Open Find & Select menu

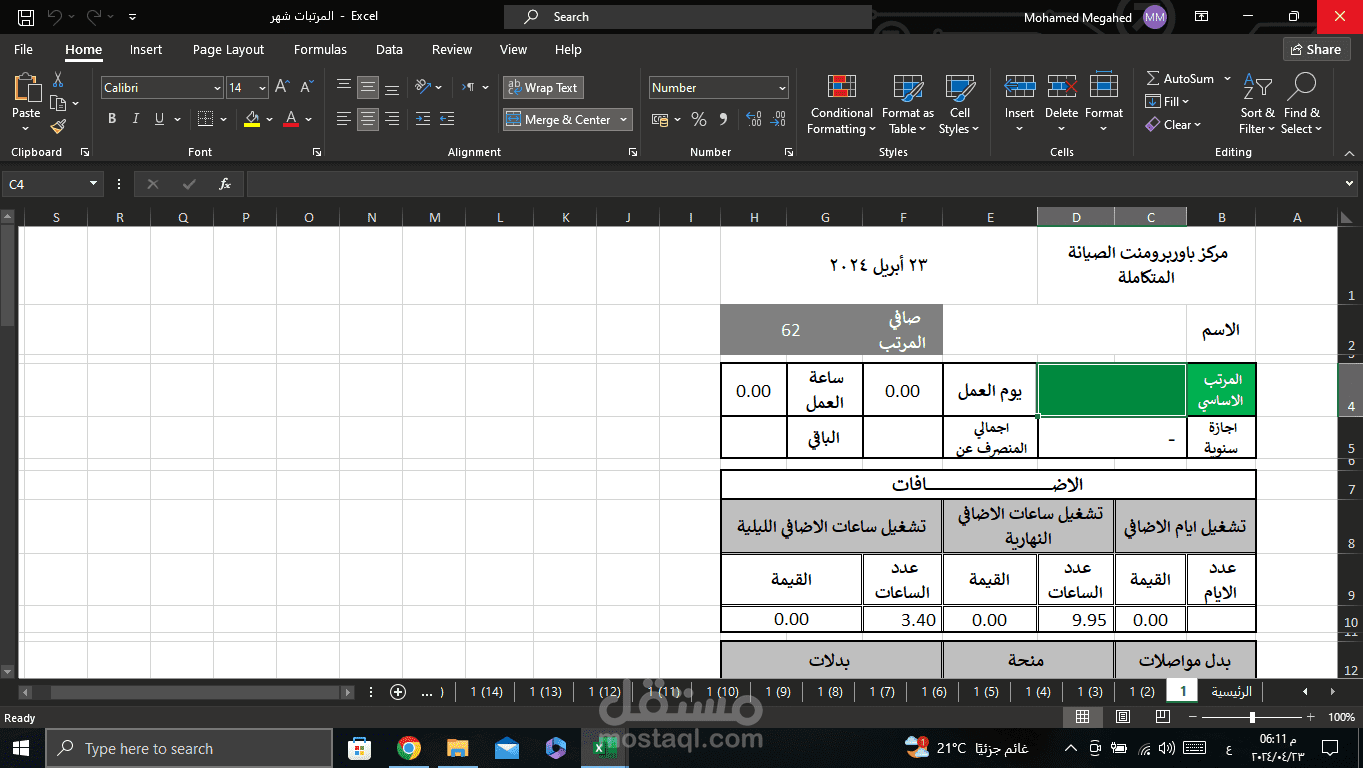click(1302, 104)
